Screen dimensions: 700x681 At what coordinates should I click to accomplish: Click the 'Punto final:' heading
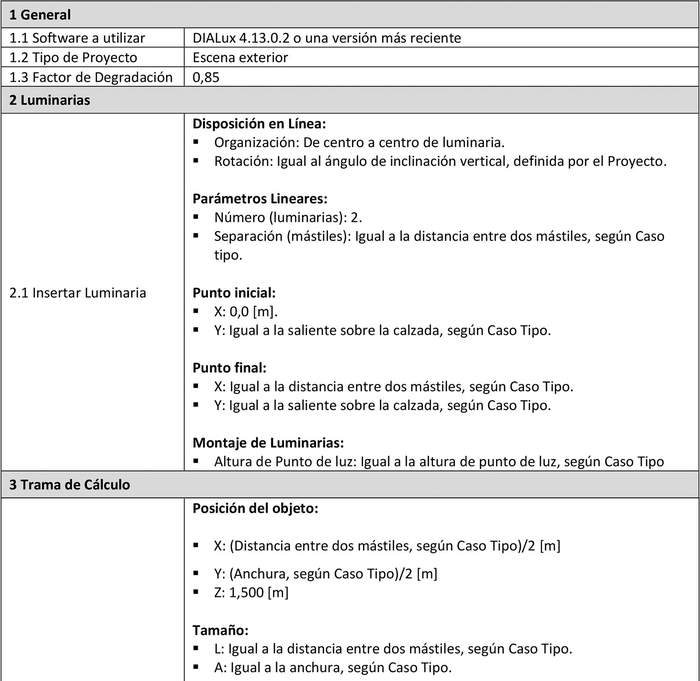click(228, 367)
